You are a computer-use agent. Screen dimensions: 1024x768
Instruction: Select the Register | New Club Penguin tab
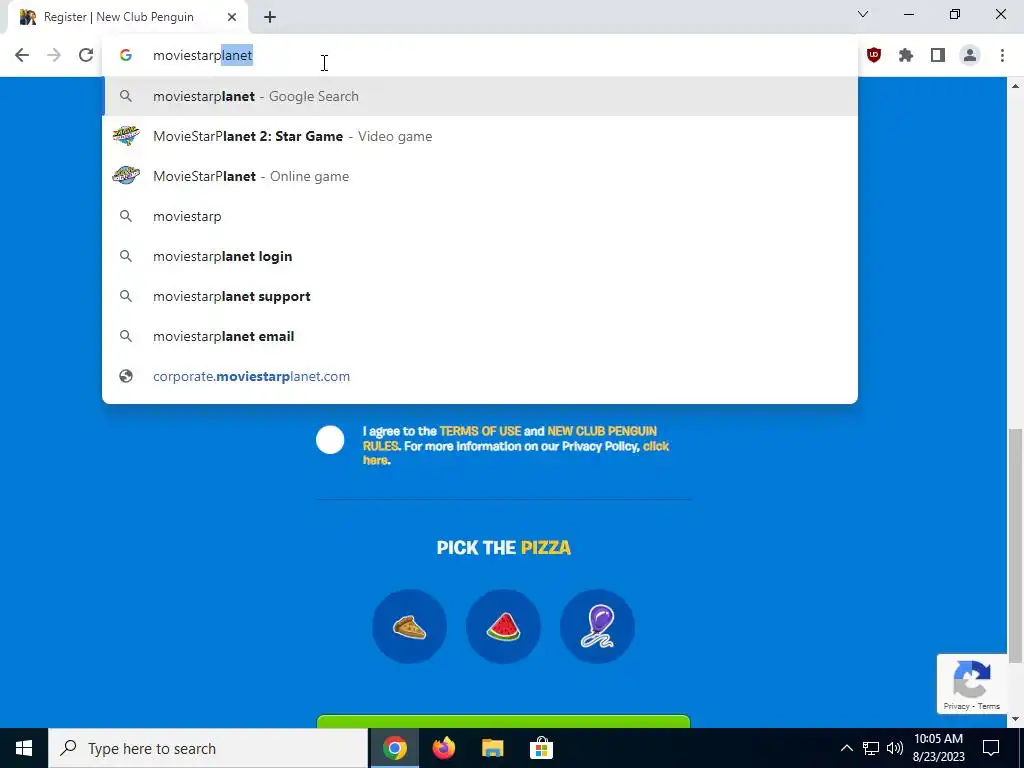click(x=127, y=17)
